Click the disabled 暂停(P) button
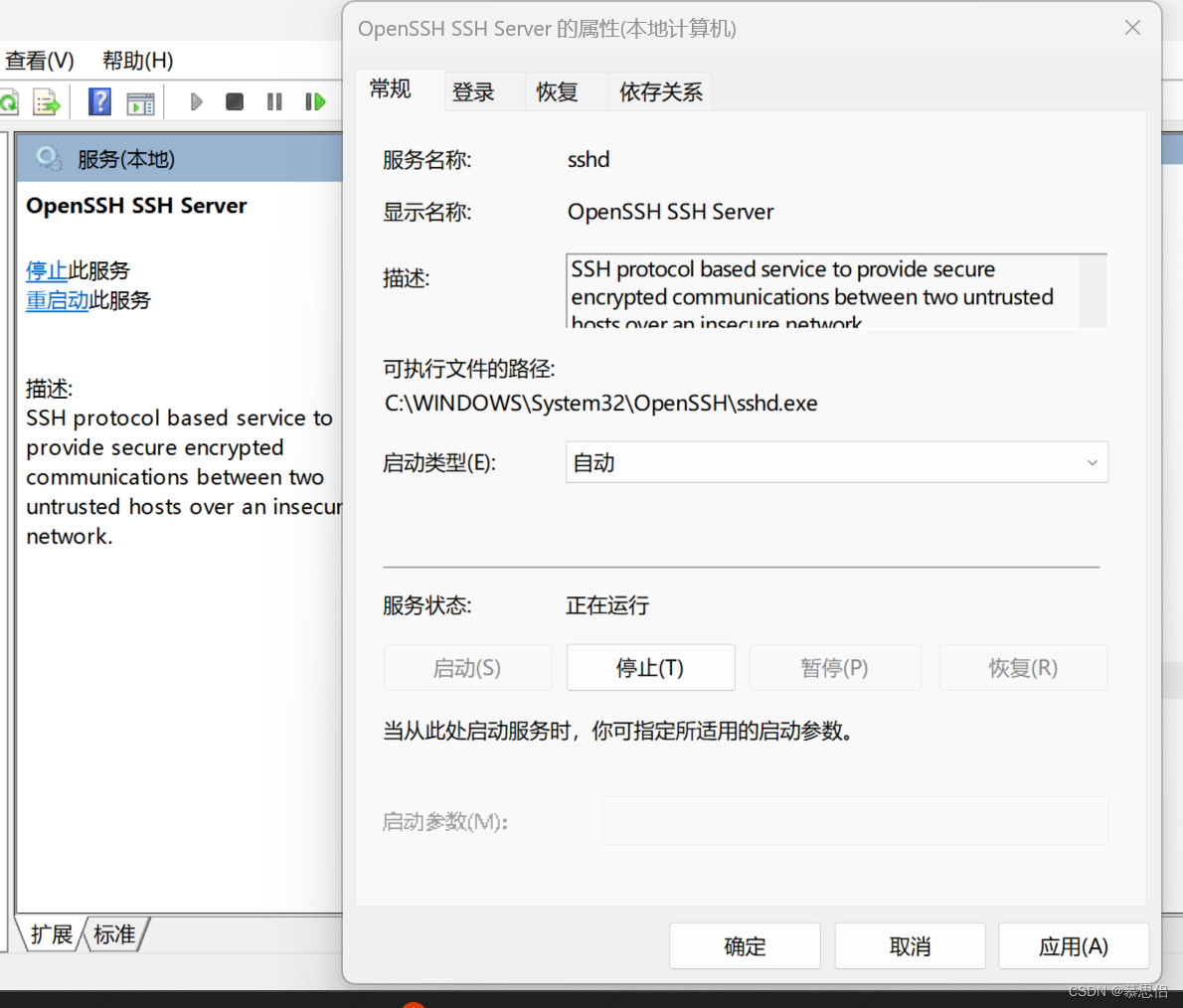 [834, 668]
